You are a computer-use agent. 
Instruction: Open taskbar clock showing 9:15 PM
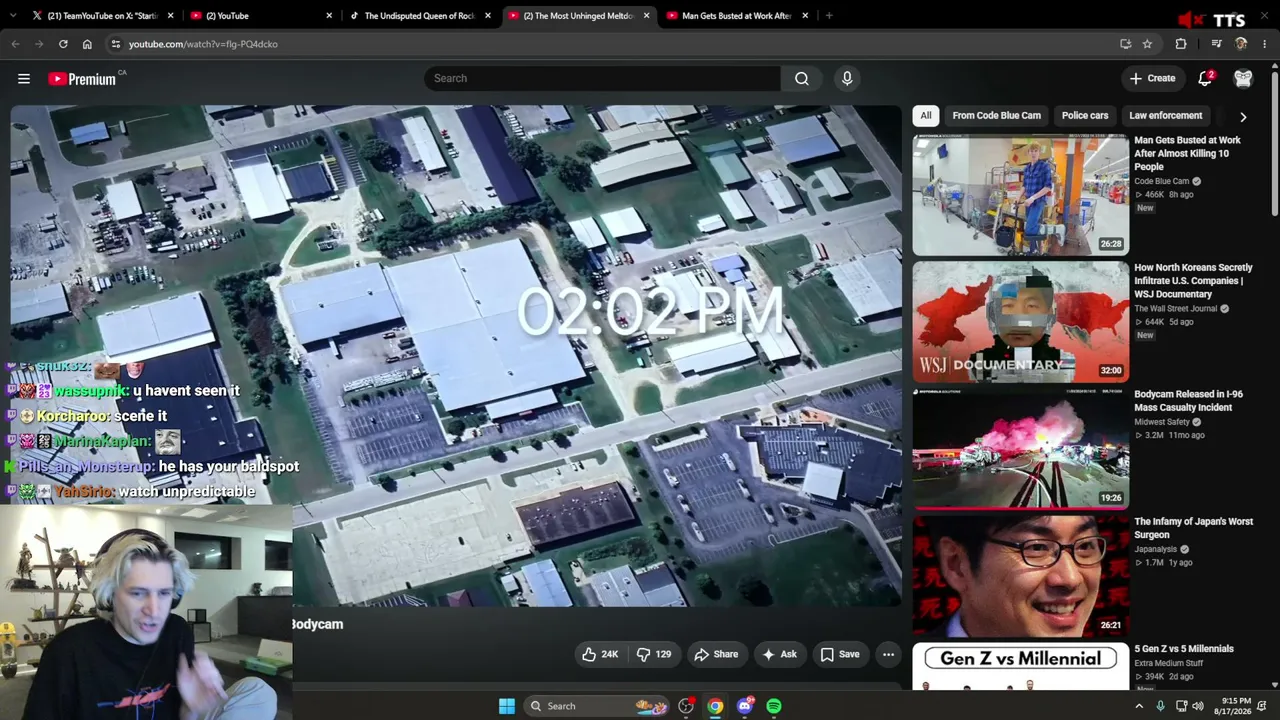[x=1236, y=706]
